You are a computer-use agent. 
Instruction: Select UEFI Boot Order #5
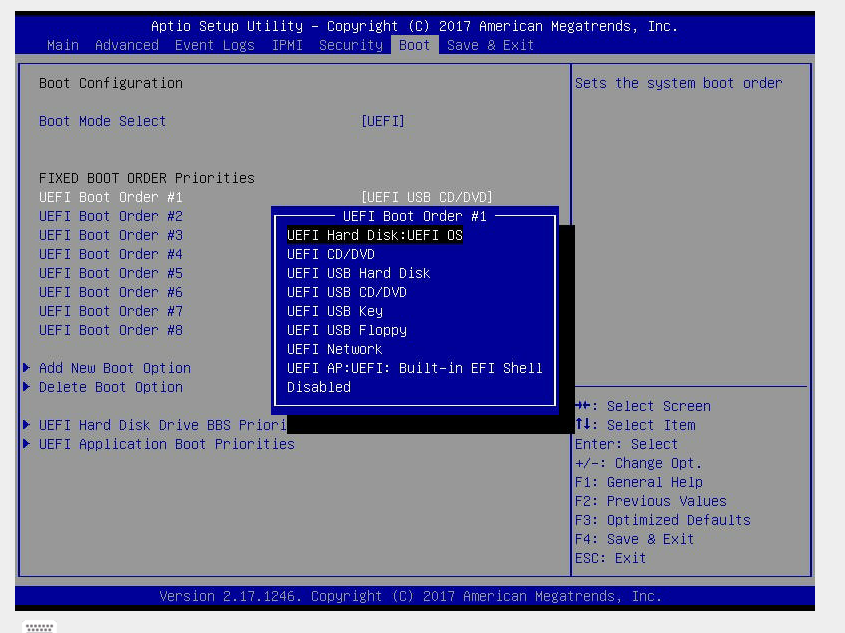[x=110, y=273]
